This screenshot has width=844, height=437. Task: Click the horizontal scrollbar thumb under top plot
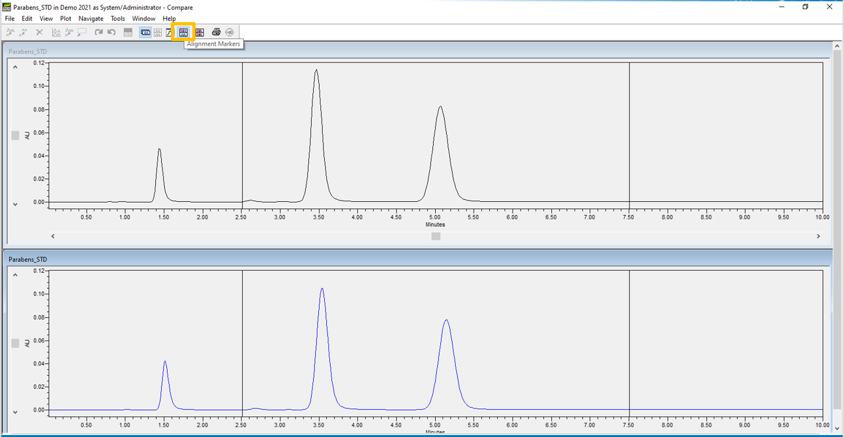tap(436, 236)
